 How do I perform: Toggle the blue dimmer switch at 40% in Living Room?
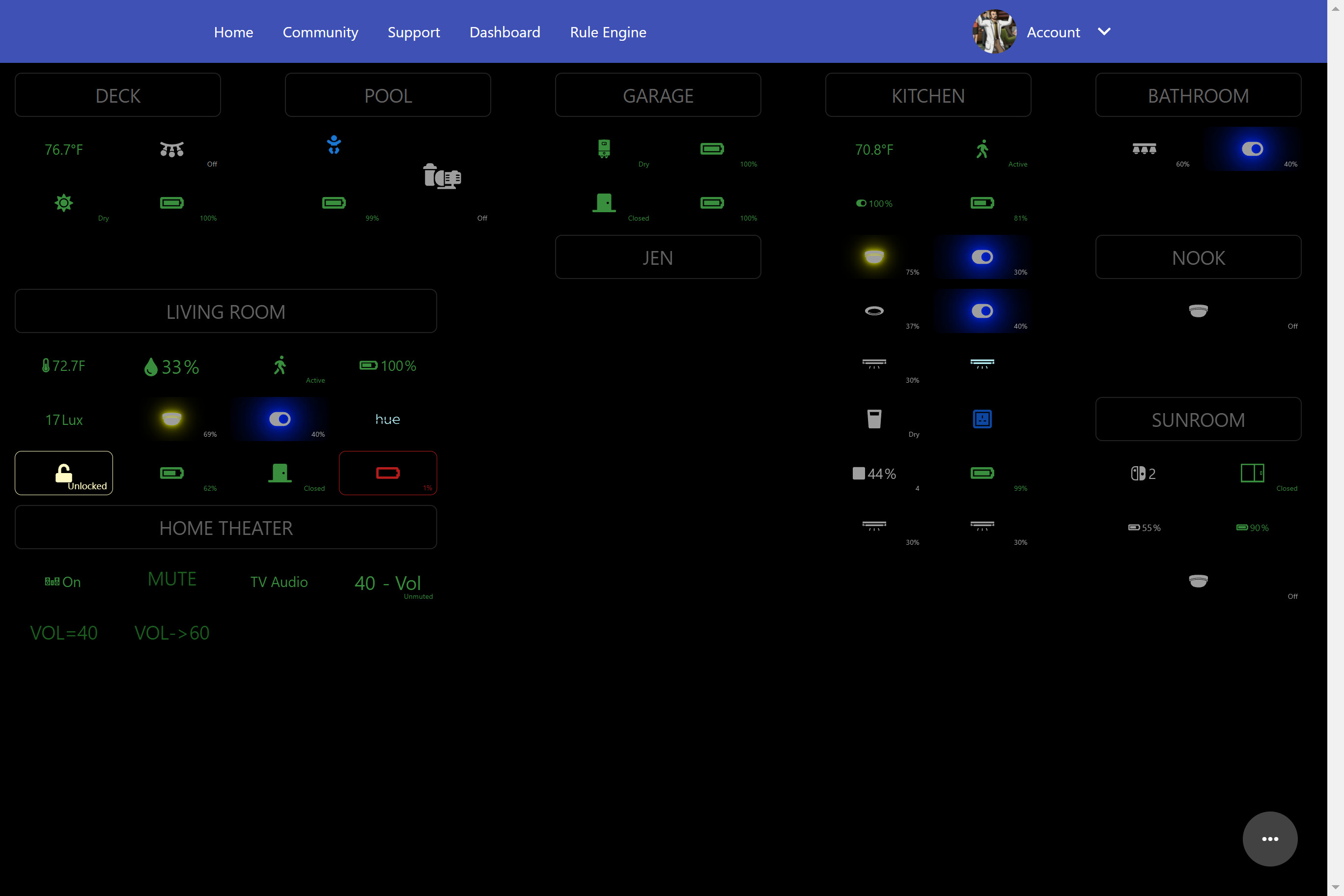280,419
